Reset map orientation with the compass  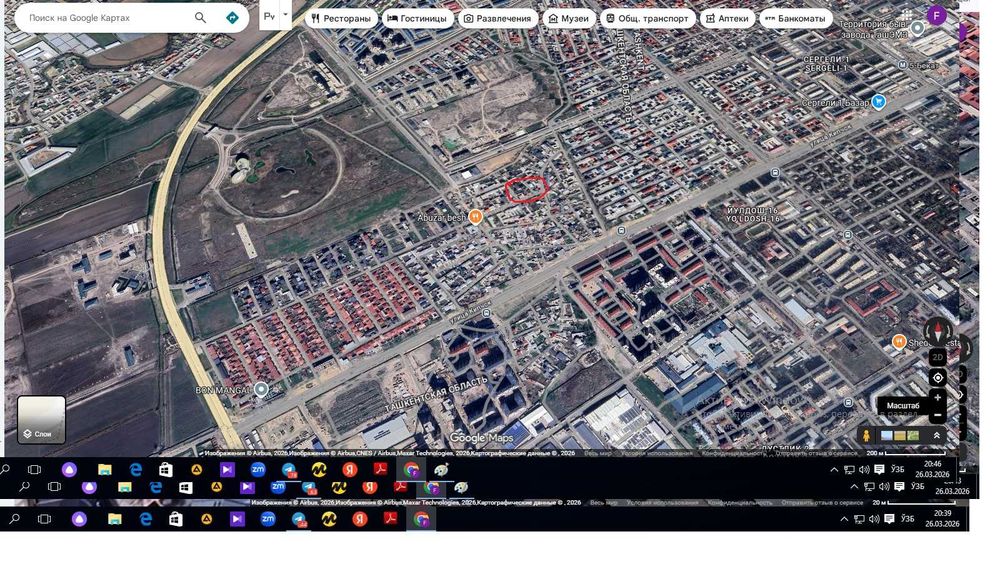(x=938, y=331)
